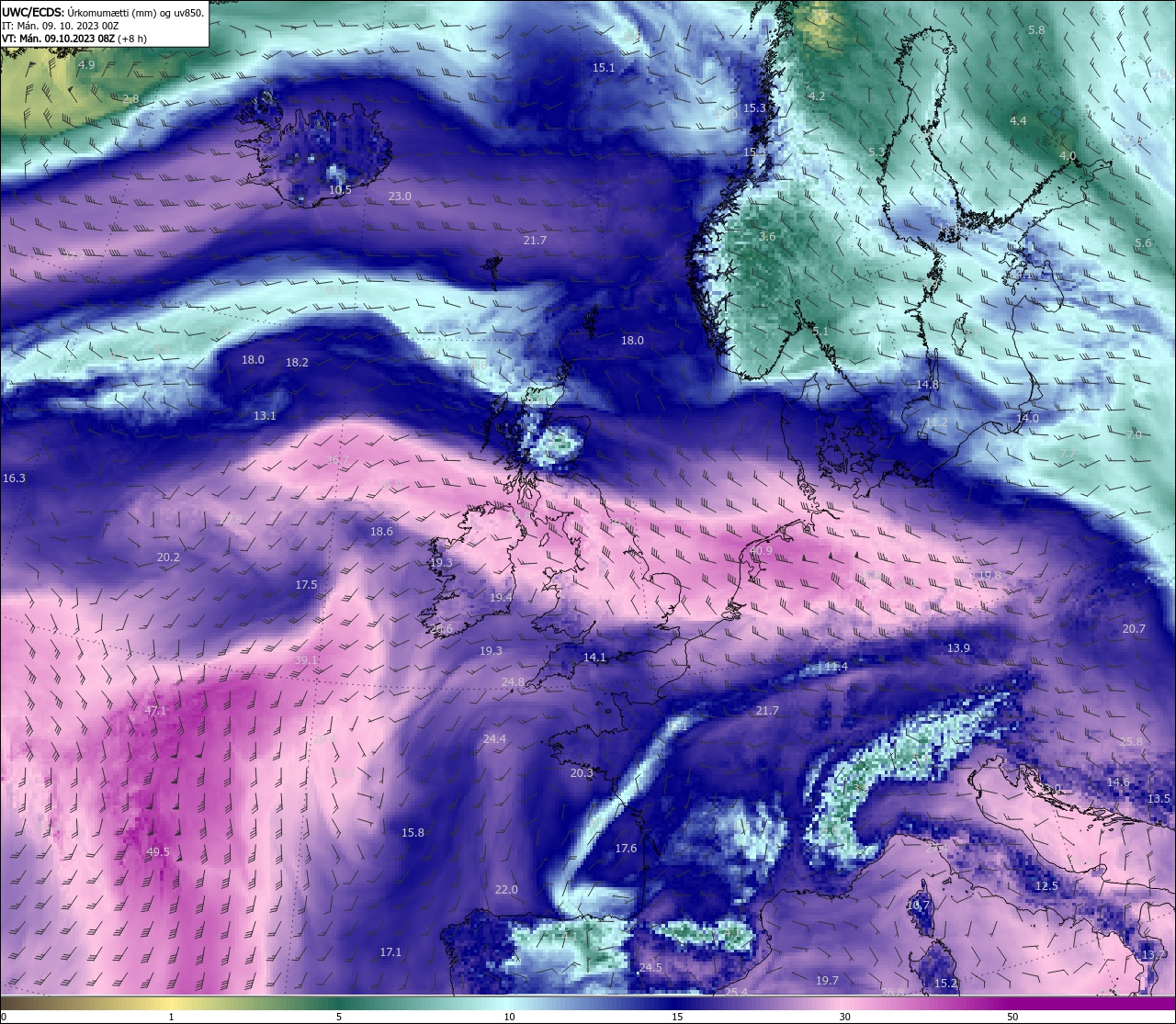Click the 15.2 value over Sardinia
This screenshot has width=1176, height=1024.
pos(945,984)
